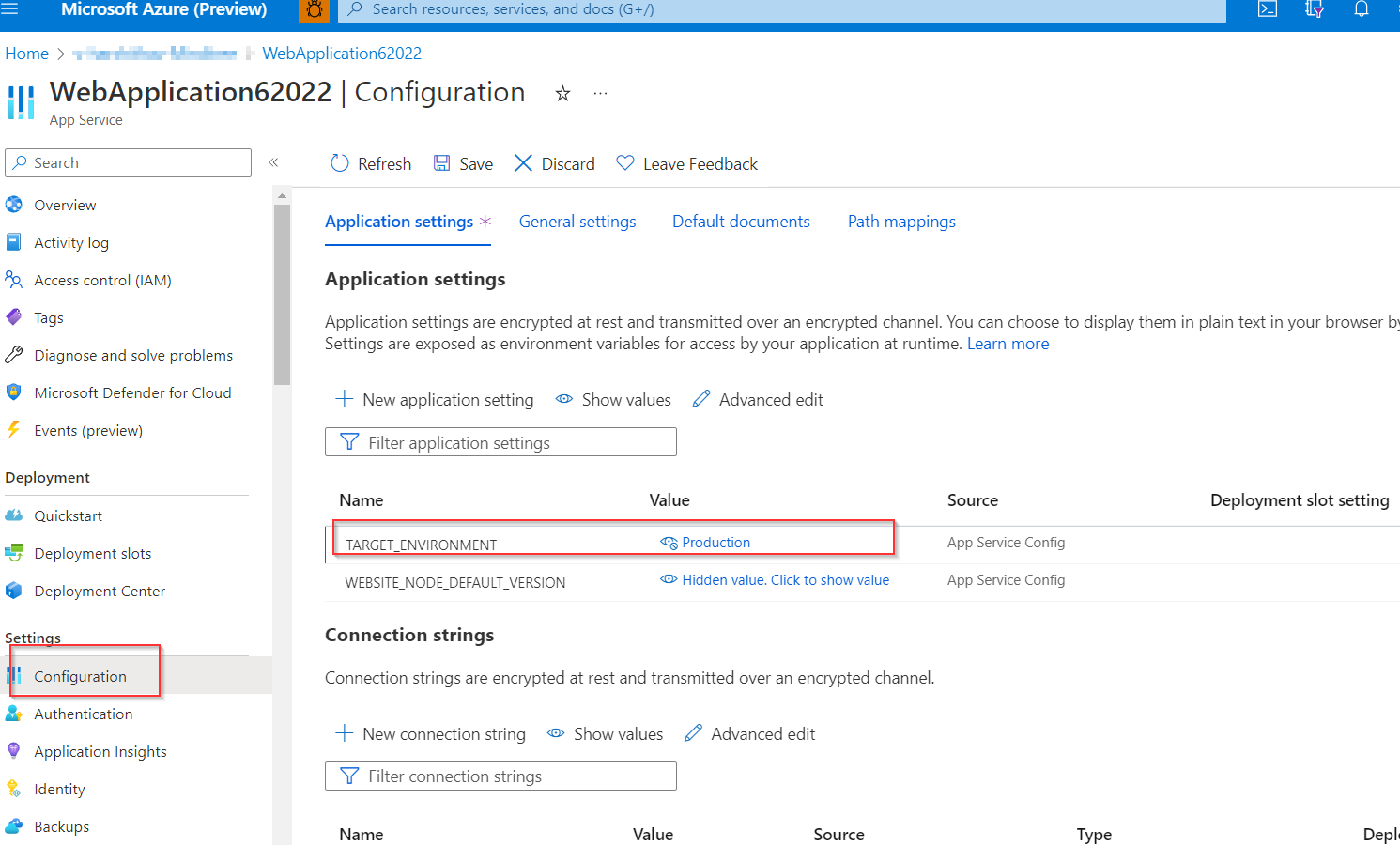Open the Learn more link
Screen dimensions: 1400x845
[x=1008, y=344]
